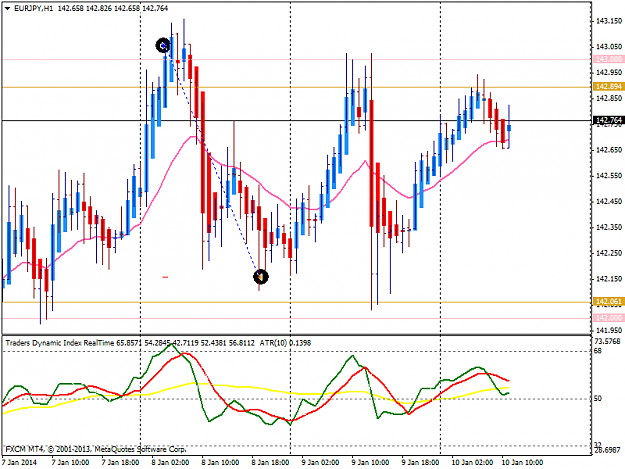The height and width of the screenshot is (469, 625).
Task: Click the small red dash mark below the chart
Action: (165, 277)
